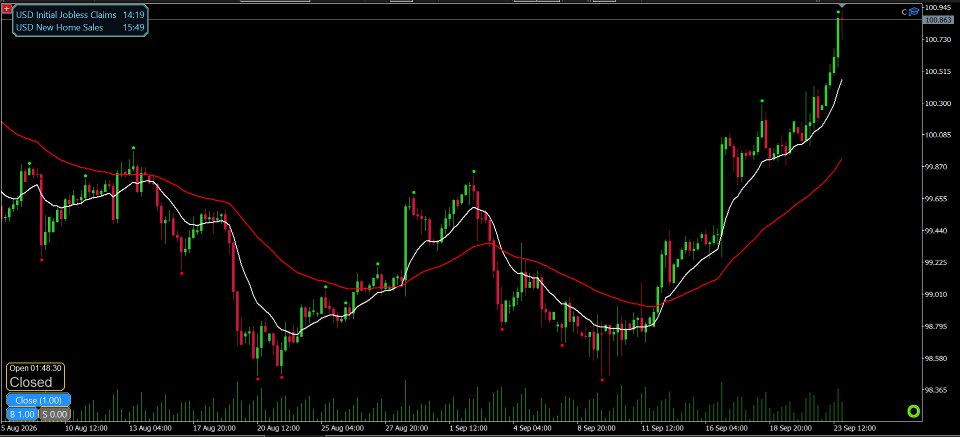Click the 17 Aug 20:00 time label
960x437 pixels.
tap(214, 428)
